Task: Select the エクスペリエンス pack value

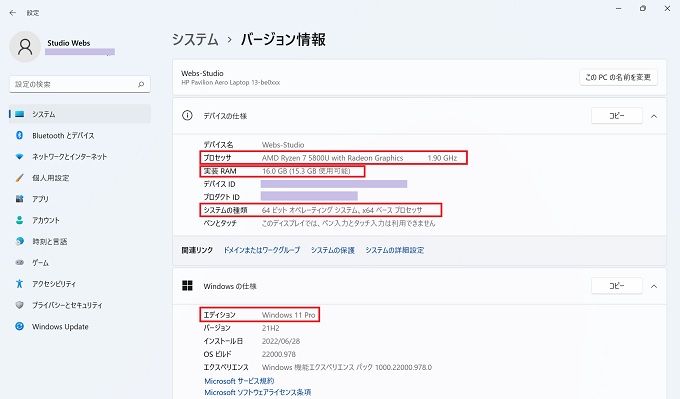Action: 347,367
